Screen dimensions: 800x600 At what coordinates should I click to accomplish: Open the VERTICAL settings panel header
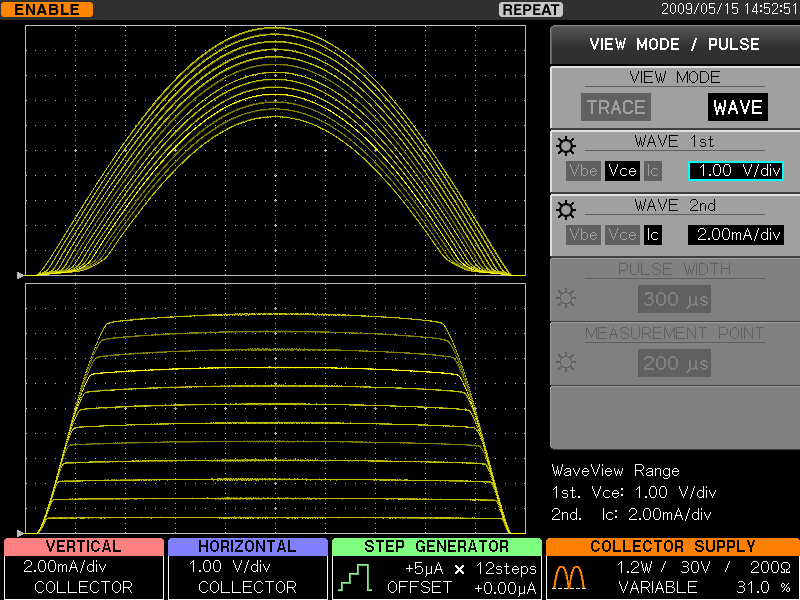tap(84, 546)
